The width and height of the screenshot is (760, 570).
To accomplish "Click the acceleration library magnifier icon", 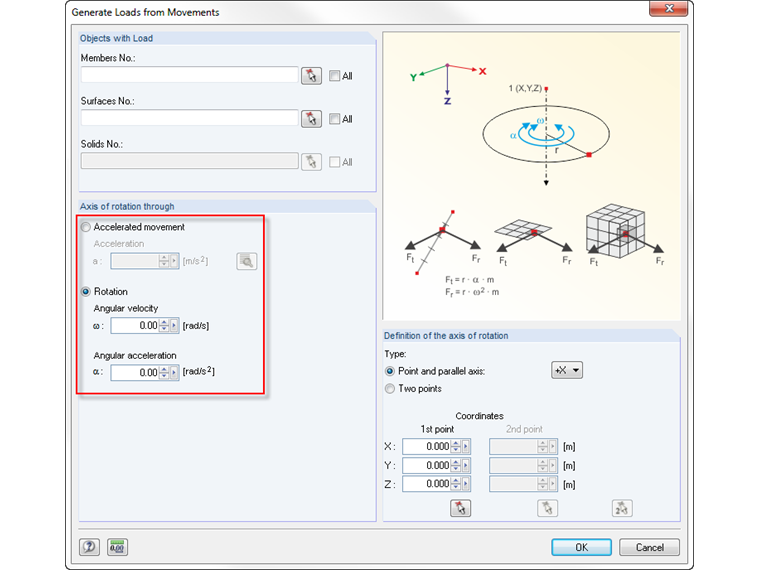I will click(247, 261).
